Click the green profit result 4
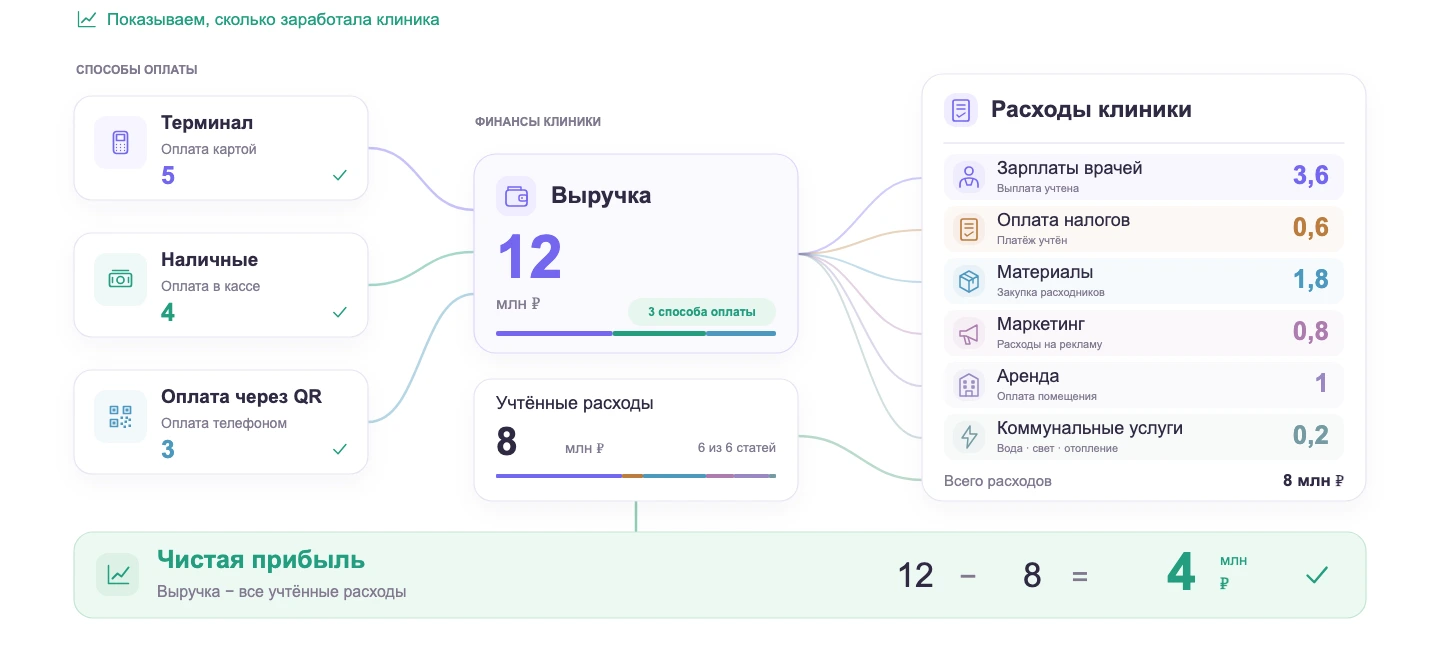The height and width of the screenshot is (648, 1440). point(1181,575)
